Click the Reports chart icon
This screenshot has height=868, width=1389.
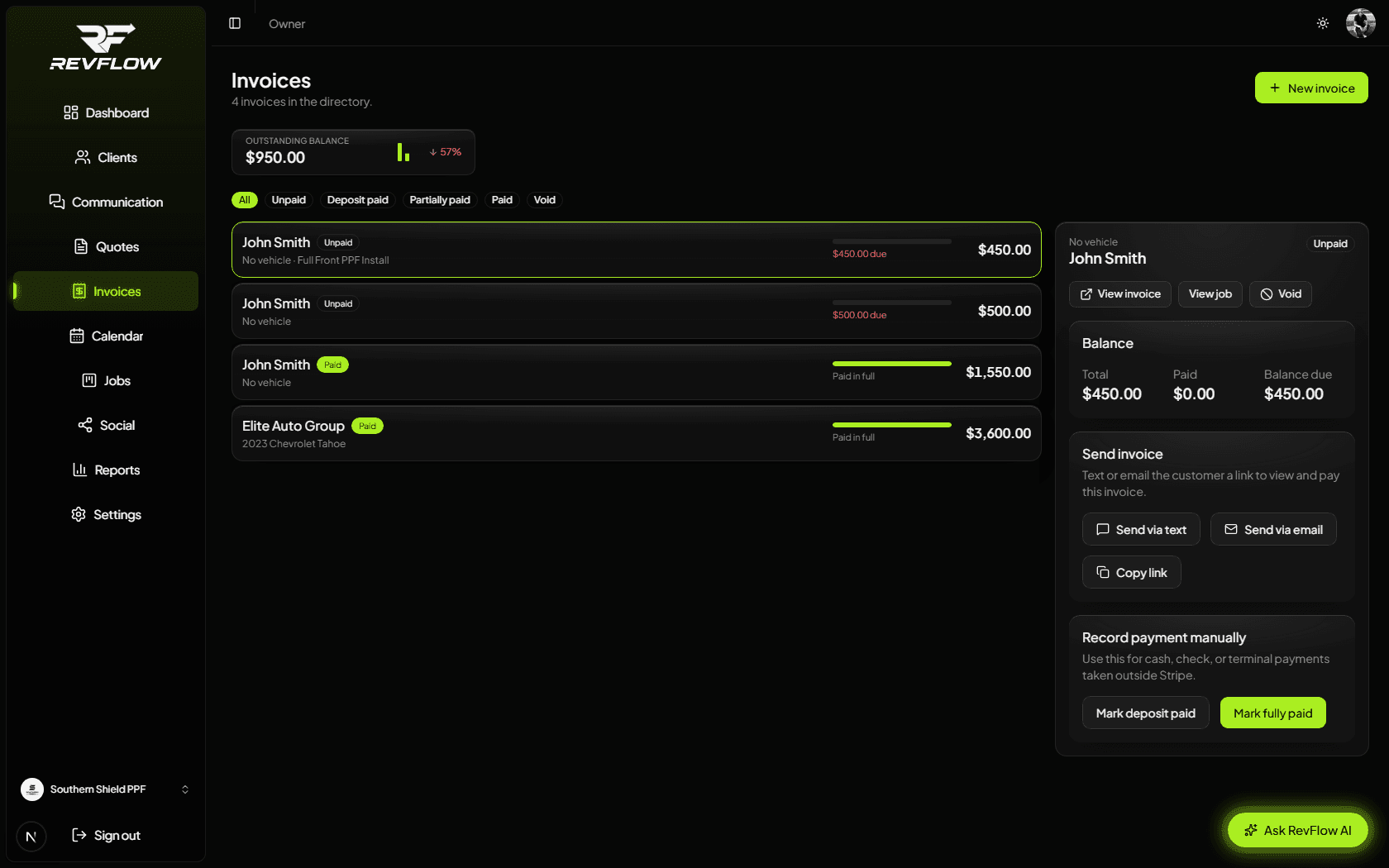coord(80,470)
